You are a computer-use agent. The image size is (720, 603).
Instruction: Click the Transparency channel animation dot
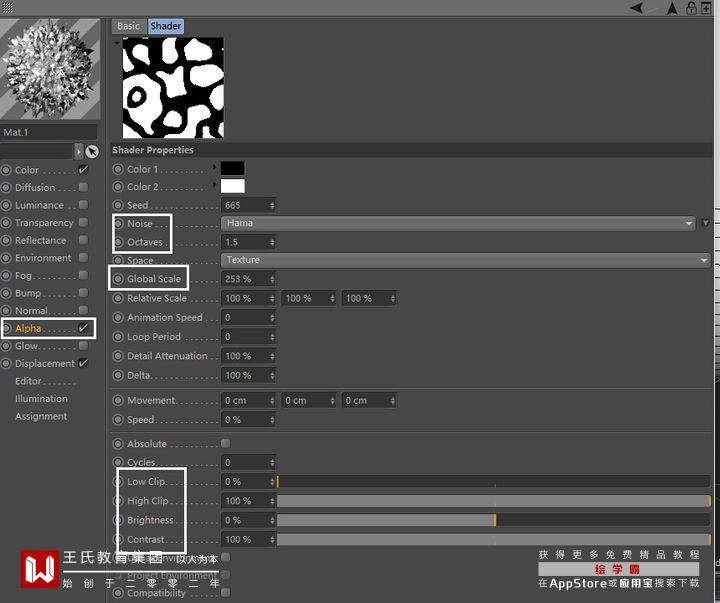pos(6,223)
